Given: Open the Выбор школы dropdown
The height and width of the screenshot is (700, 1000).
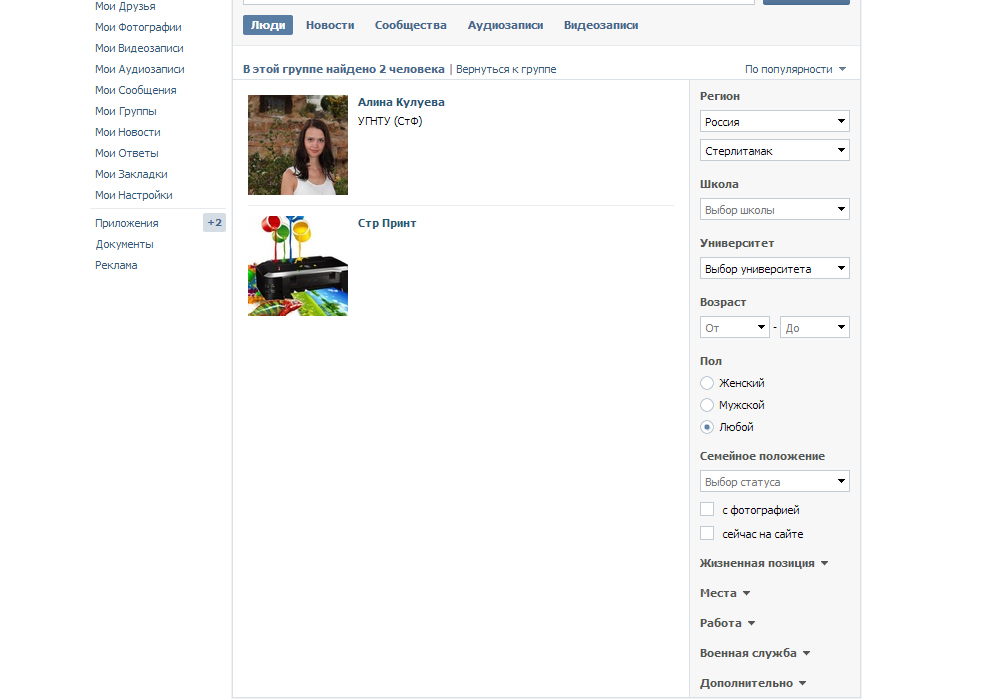Looking at the screenshot, I should (x=774, y=209).
